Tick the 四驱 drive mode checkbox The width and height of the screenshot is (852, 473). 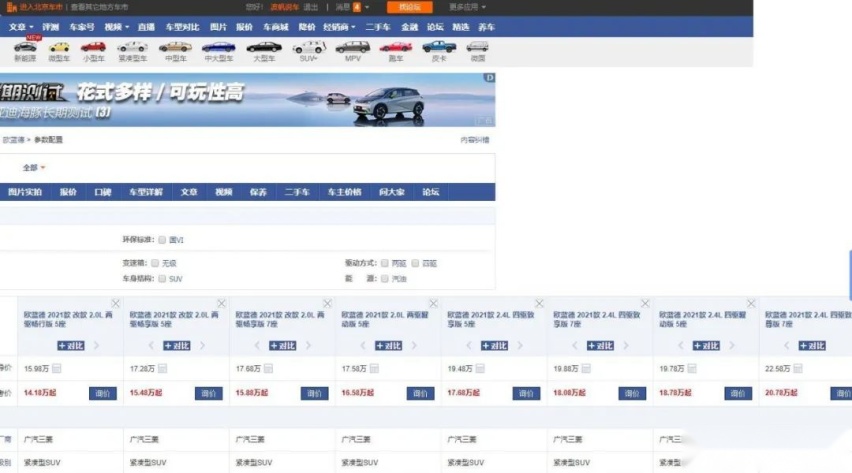pyautogui.click(x=415, y=263)
